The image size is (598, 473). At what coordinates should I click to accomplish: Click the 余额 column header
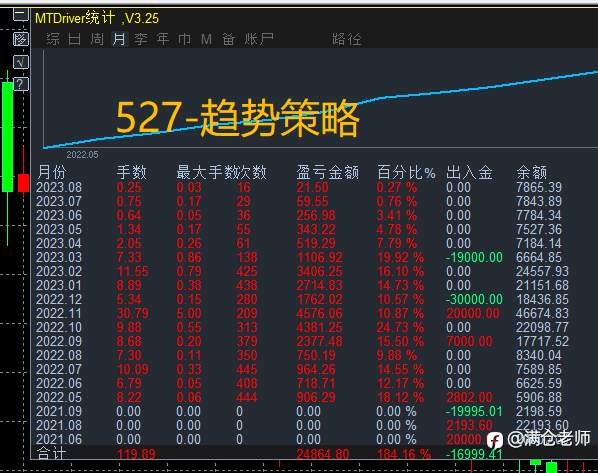[x=532, y=172]
